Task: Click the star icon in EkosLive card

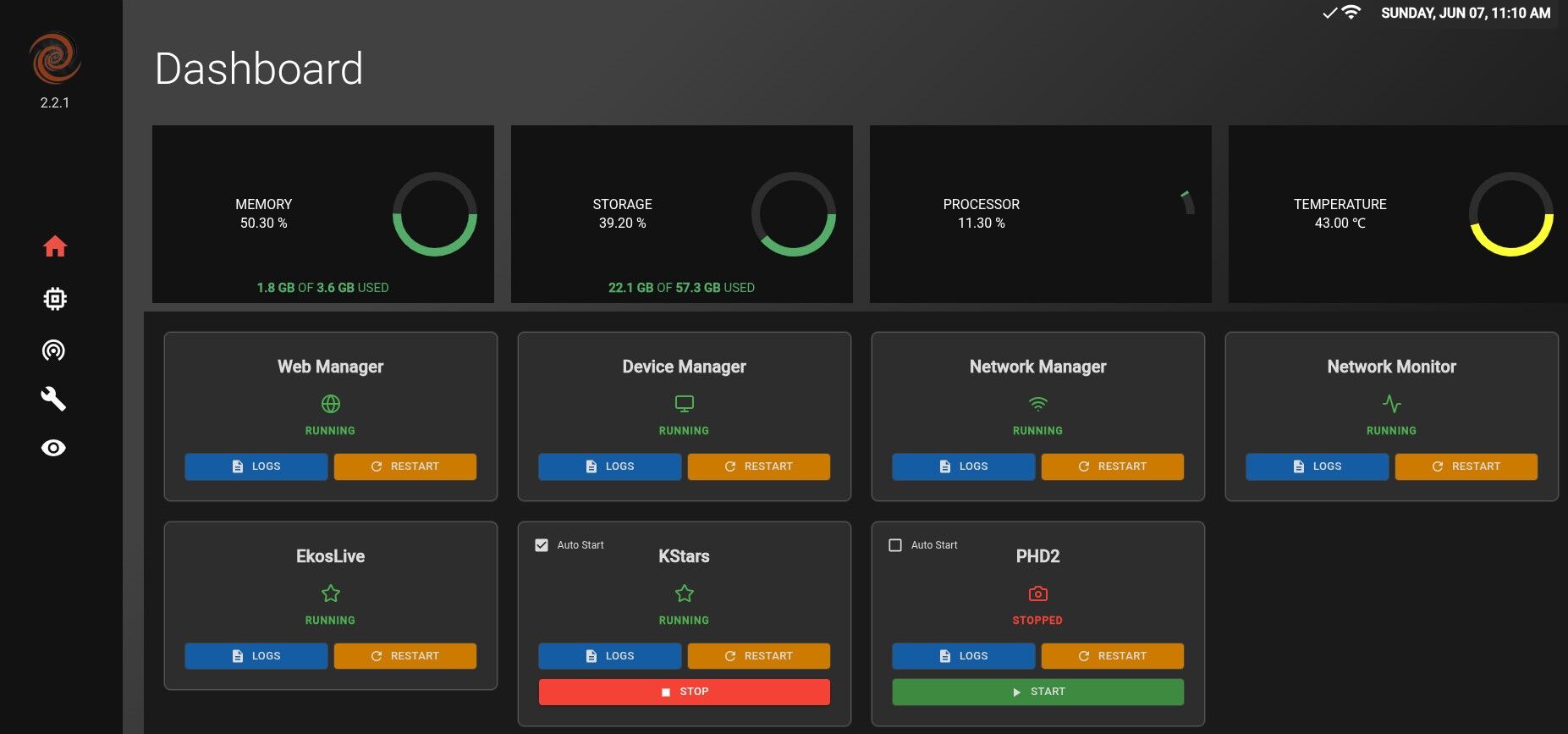Action: pyautogui.click(x=331, y=593)
